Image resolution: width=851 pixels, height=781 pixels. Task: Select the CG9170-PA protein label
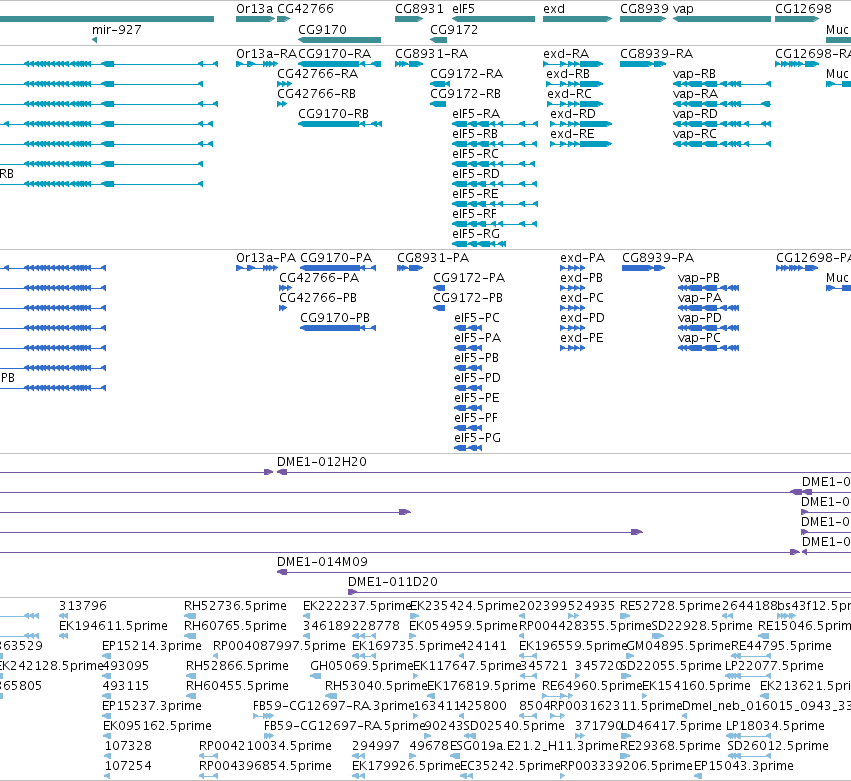click(x=336, y=258)
